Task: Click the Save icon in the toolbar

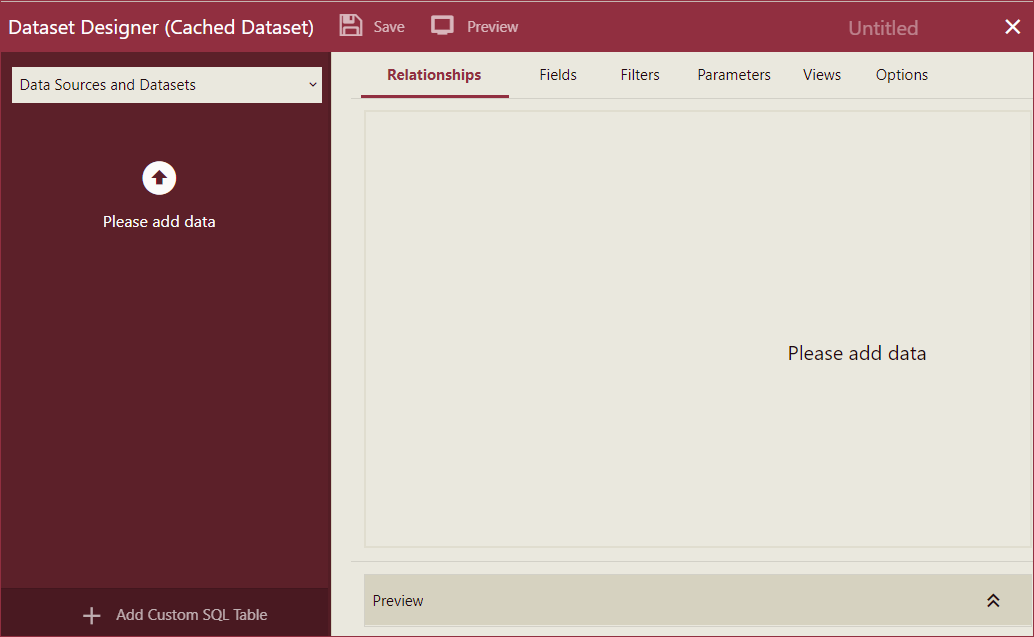Action: point(349,26)
